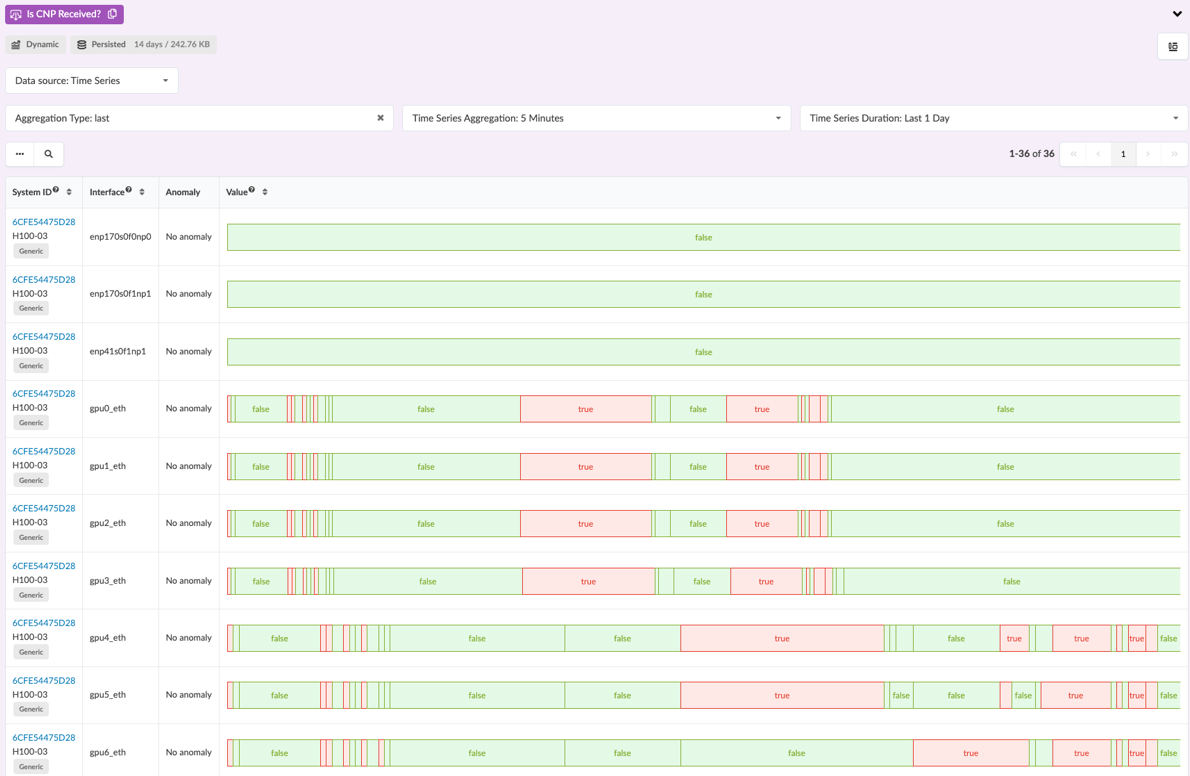Clear the Aggregation Type: last field

coord(380,118)
